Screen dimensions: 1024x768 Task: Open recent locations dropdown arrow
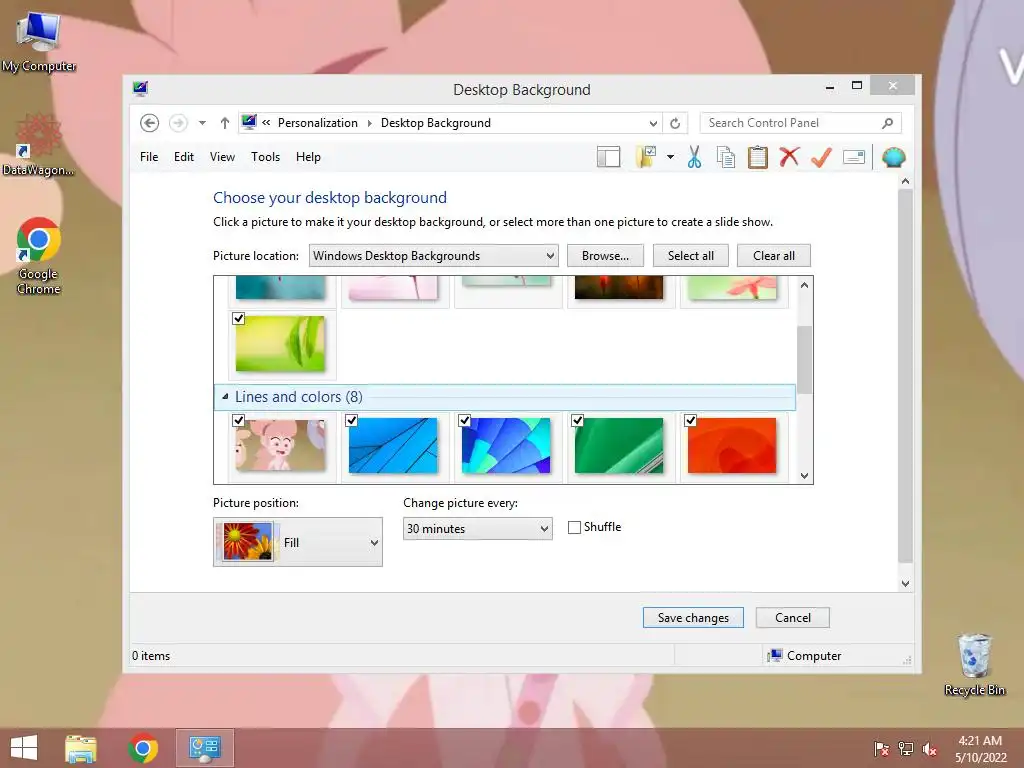202,123
